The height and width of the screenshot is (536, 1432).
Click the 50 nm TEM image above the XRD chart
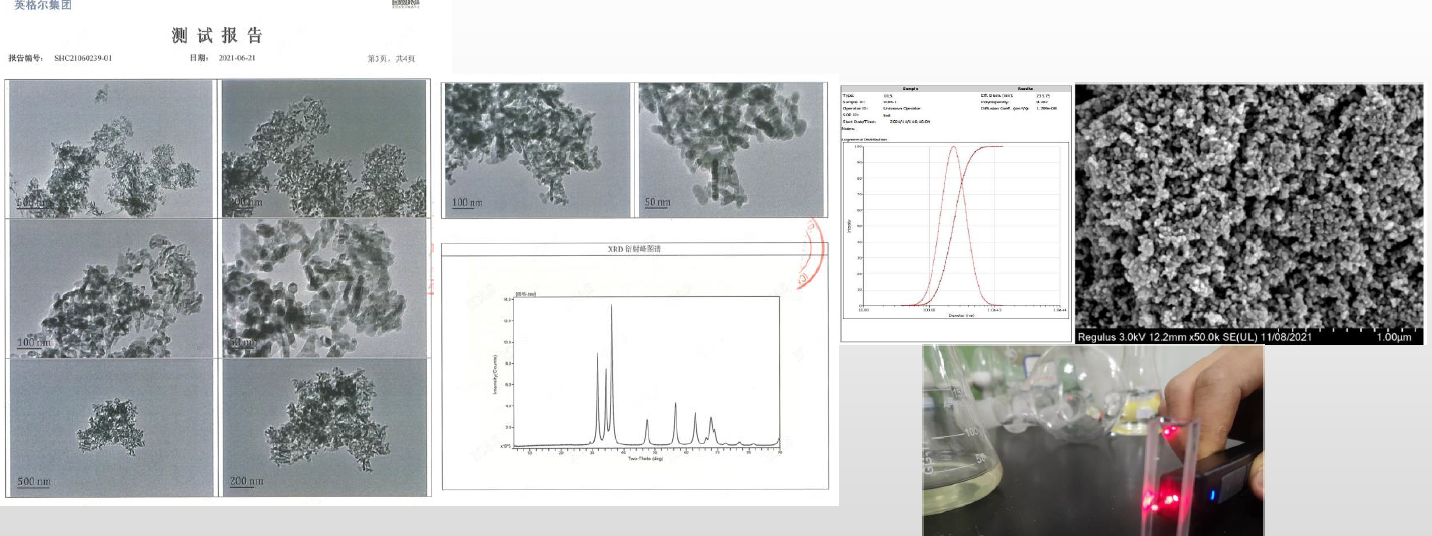tap(732, 149)
